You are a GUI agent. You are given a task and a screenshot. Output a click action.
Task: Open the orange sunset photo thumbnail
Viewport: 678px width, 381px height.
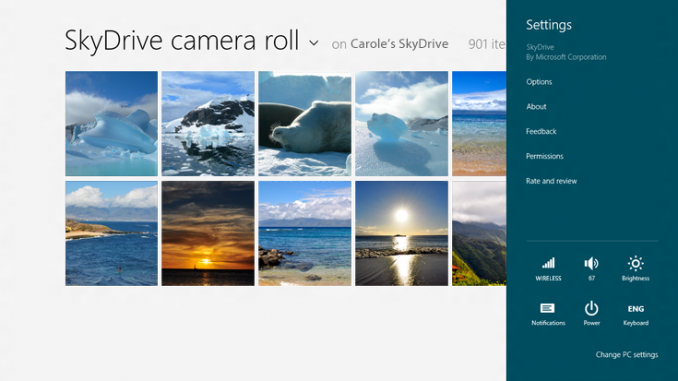(208, 234)
